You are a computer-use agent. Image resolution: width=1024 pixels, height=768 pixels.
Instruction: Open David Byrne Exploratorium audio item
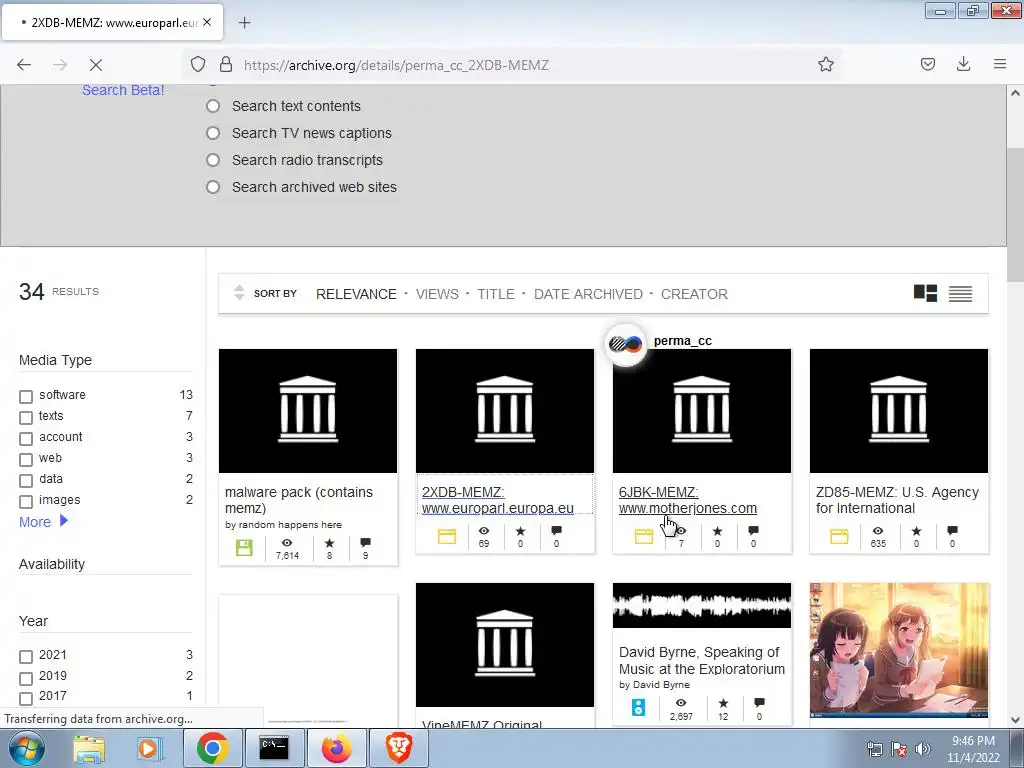pyautogui.click(x=702, y=660)
